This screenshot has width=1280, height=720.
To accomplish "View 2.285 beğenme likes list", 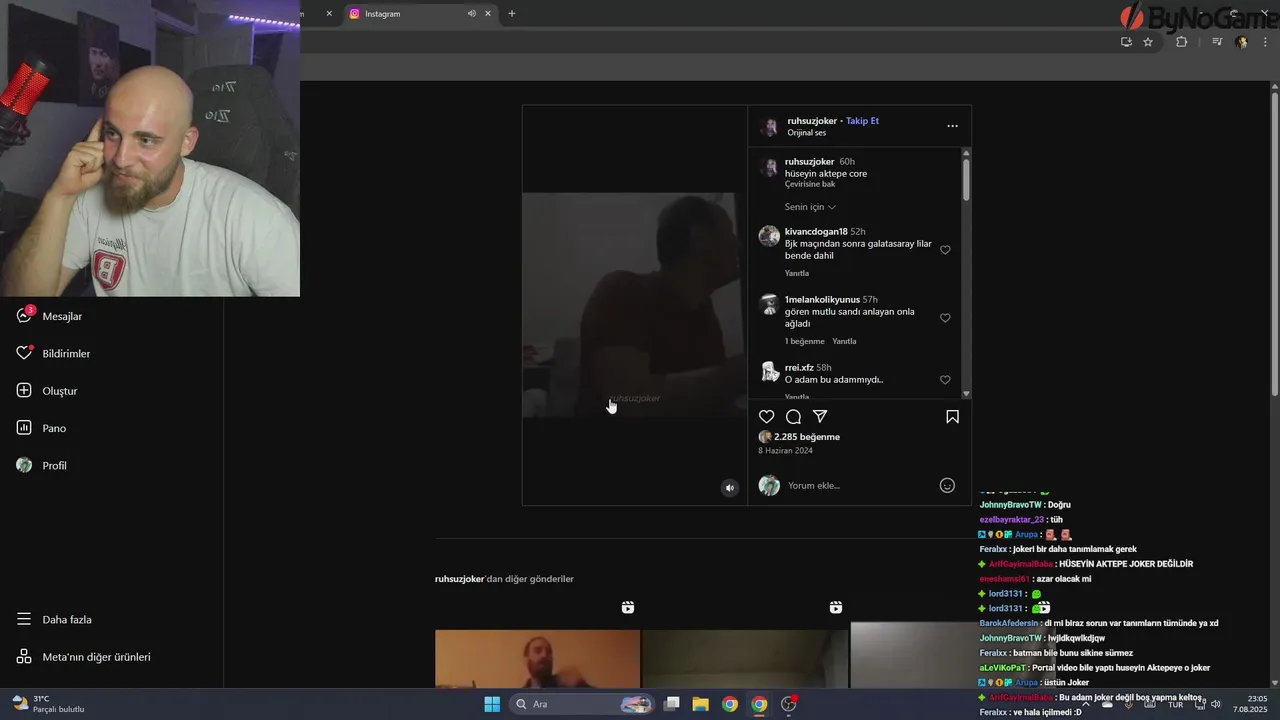I will click(x=806, y=437).
